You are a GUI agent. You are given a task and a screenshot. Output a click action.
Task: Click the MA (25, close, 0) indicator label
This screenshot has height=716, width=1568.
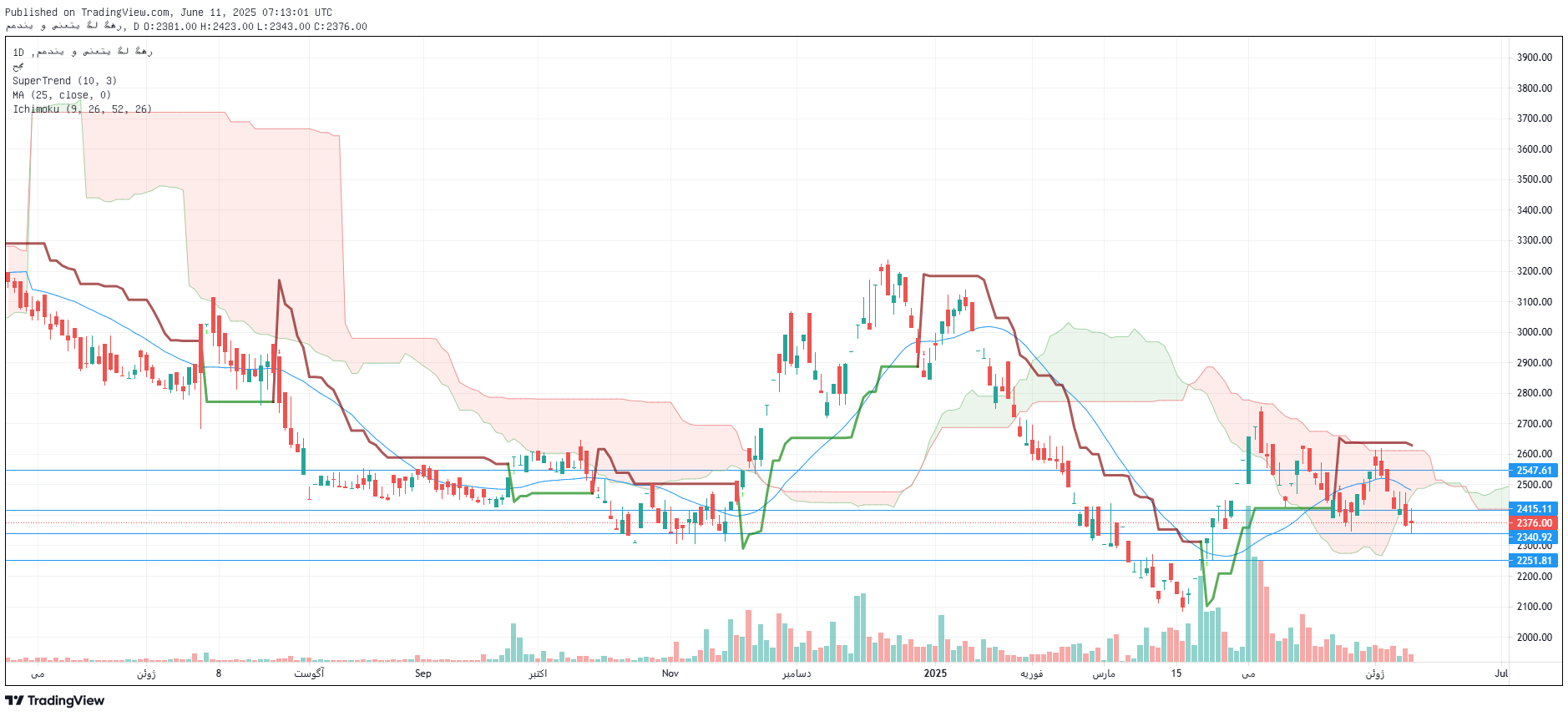click(62, 95)
